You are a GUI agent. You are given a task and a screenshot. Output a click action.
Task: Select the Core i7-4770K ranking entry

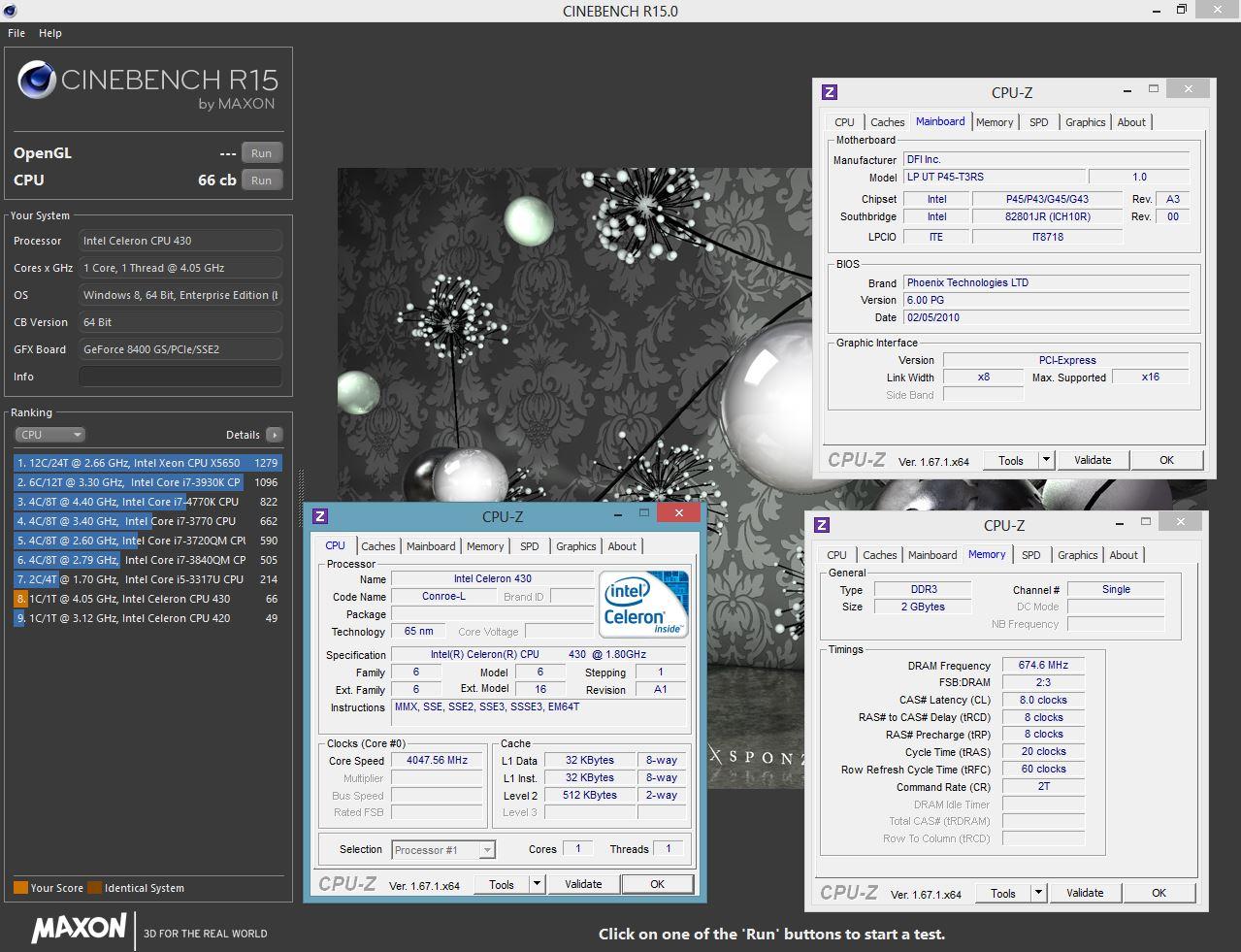tap(147, 502)
